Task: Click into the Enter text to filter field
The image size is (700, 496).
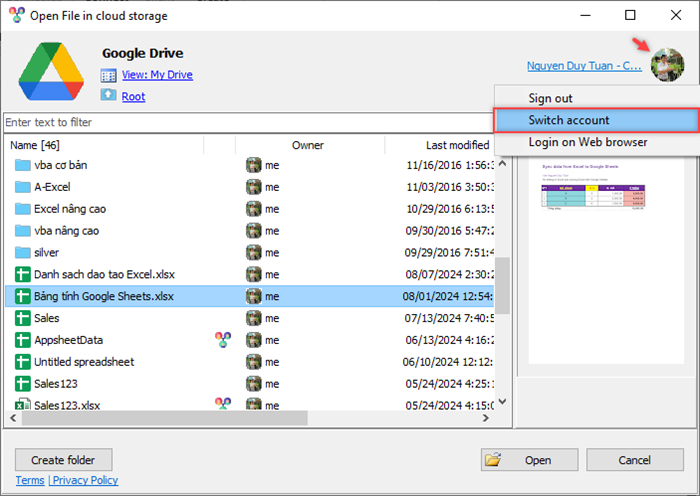Action: click(248, 122)
